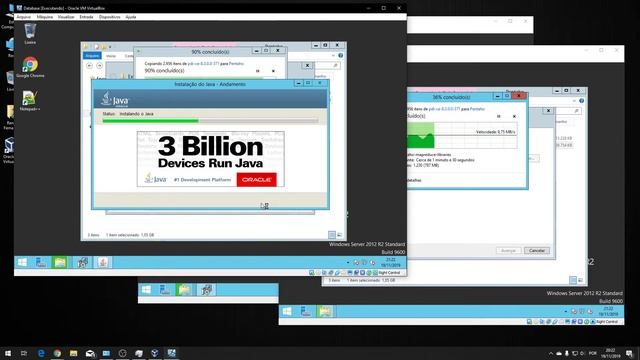Click the Cancelar button in right VM wizard
The height and width of the screenshot is (360, 640).
point(537,250)
